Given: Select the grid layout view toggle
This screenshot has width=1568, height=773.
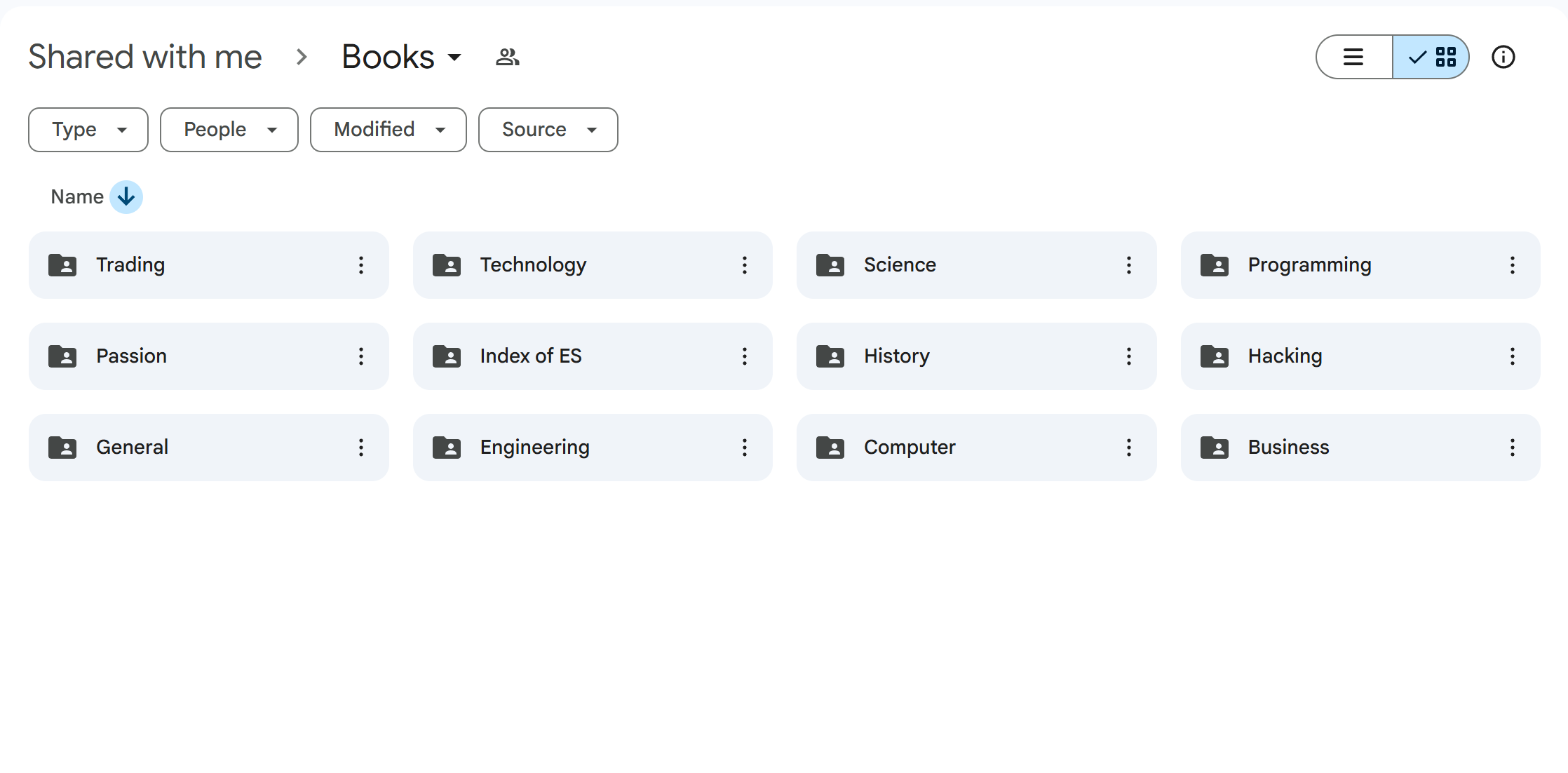Looking at the screenshot, I should click(1431, 57).
